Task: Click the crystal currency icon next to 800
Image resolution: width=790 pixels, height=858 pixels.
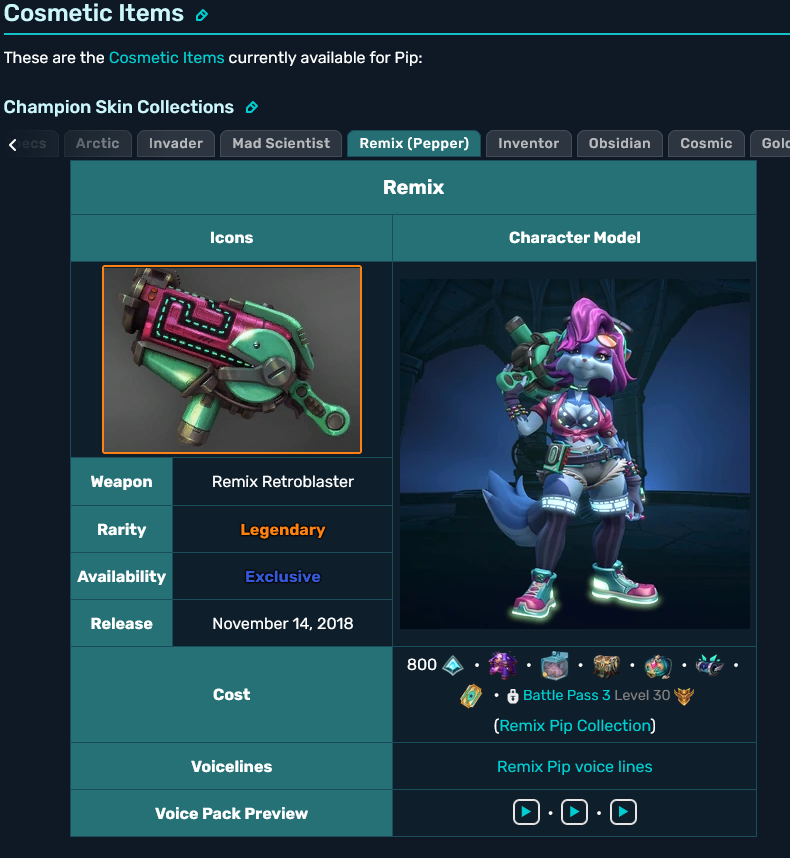Action: [x=453, y=665]
